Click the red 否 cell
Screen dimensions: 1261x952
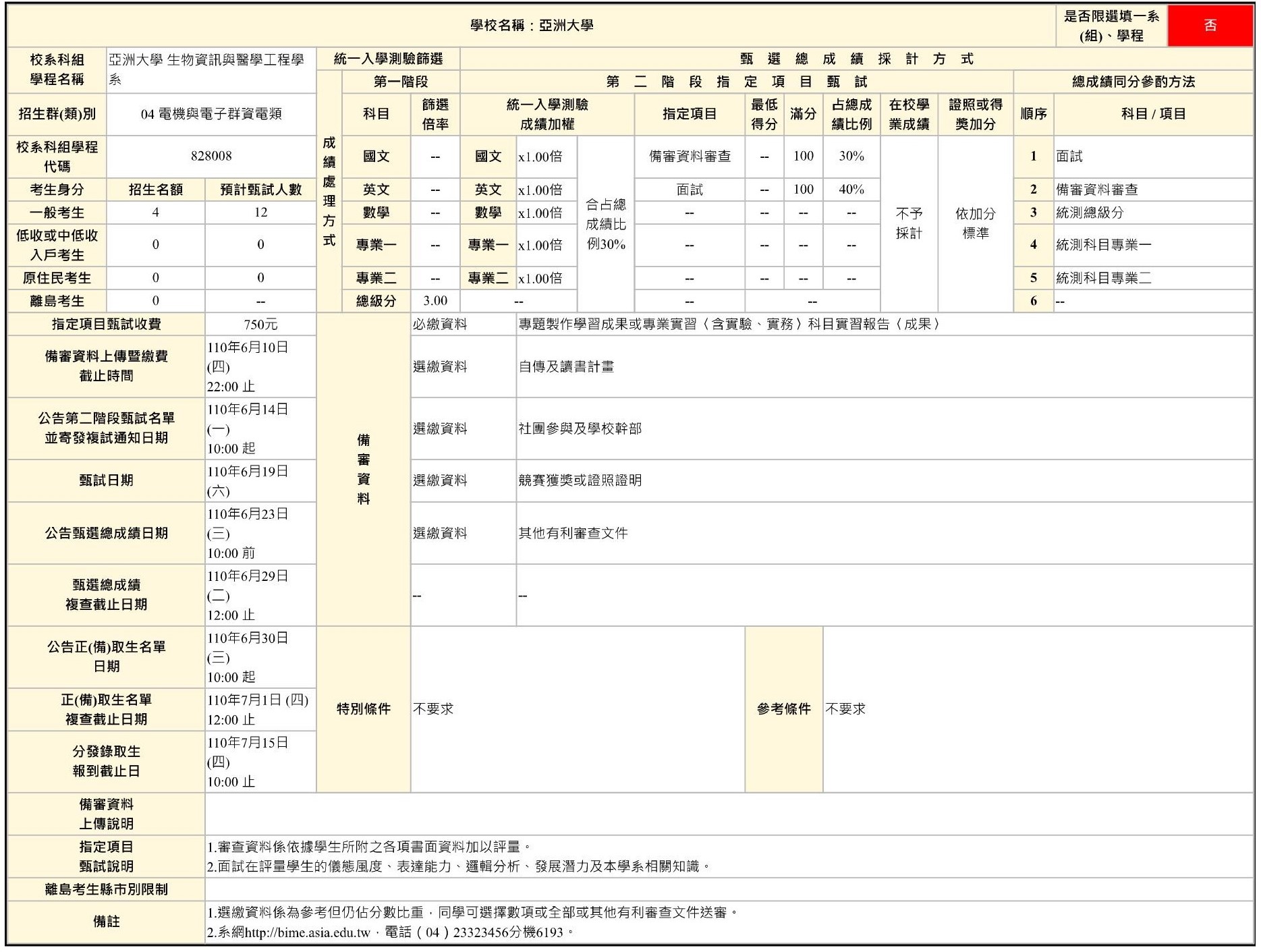[1210, 26]
